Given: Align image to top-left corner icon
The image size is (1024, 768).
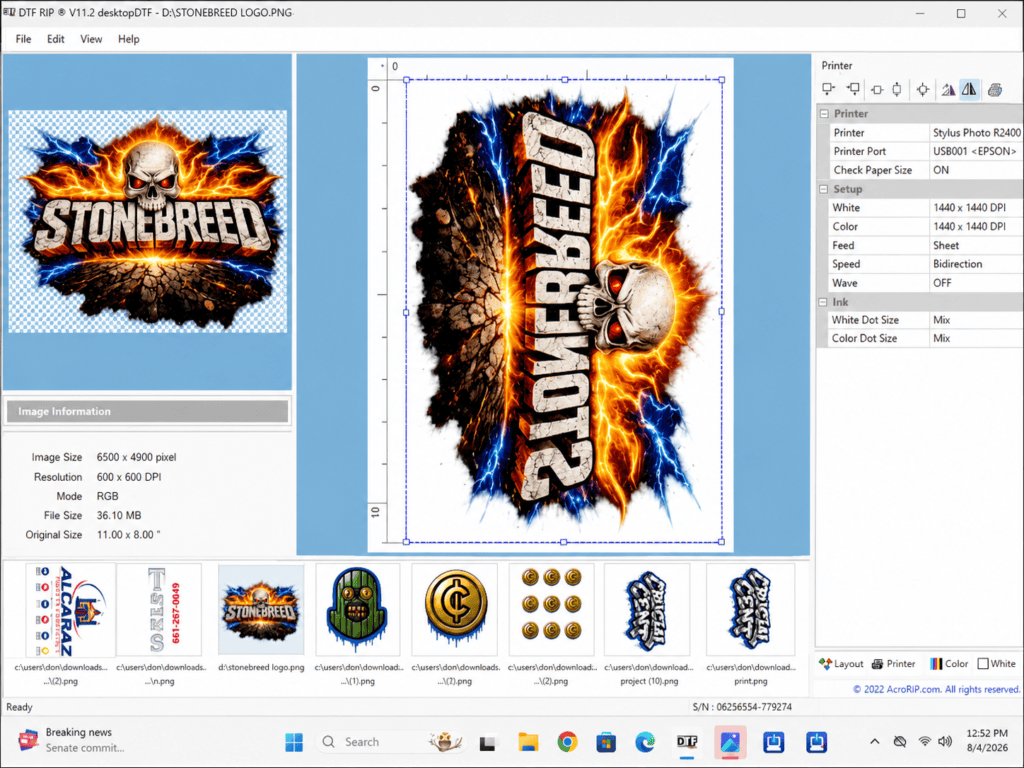Looking at the screenshot, I should [829, 89].
